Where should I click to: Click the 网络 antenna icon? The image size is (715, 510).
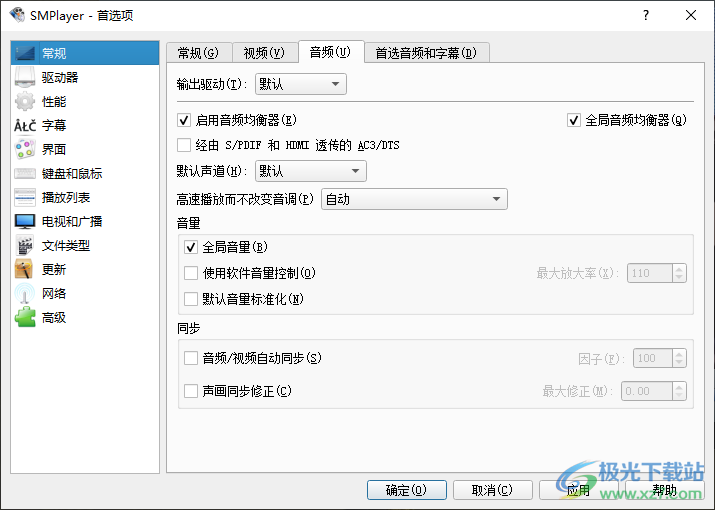[x=25, y=293]
